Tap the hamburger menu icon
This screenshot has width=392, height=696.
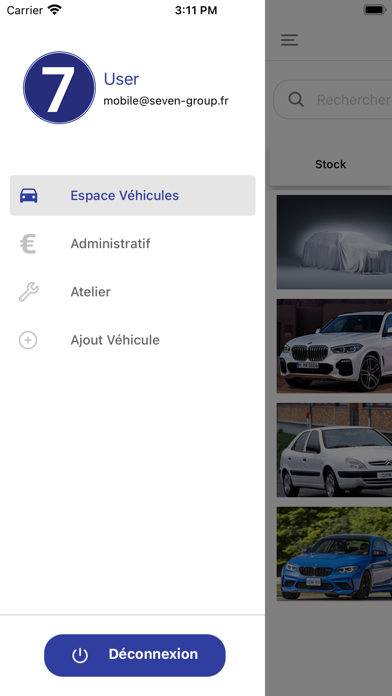click(289, 40)
